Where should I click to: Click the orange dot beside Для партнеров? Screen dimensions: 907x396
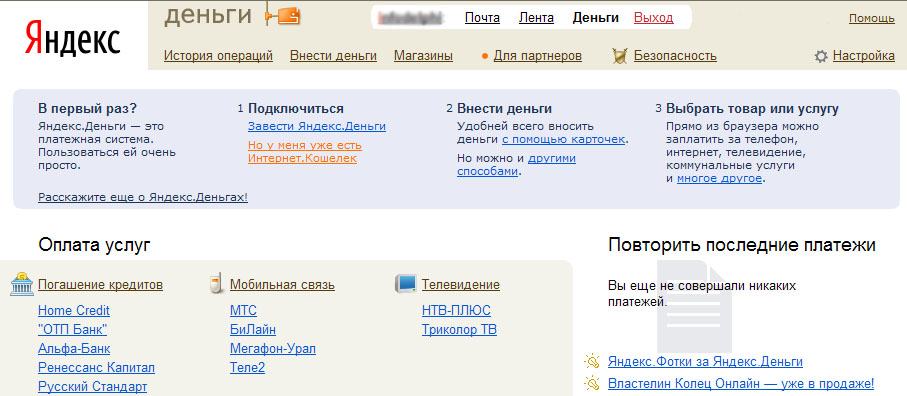485,57
